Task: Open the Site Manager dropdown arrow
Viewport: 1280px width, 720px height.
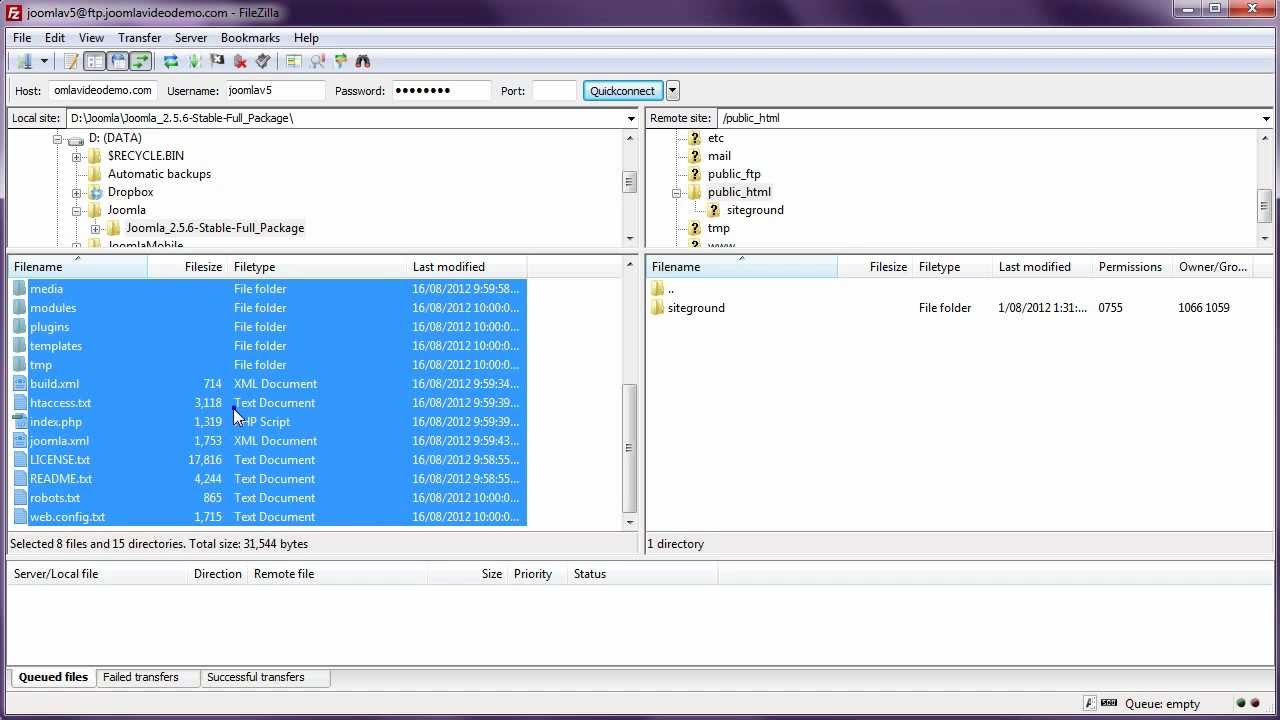Action: click(44, 61)
